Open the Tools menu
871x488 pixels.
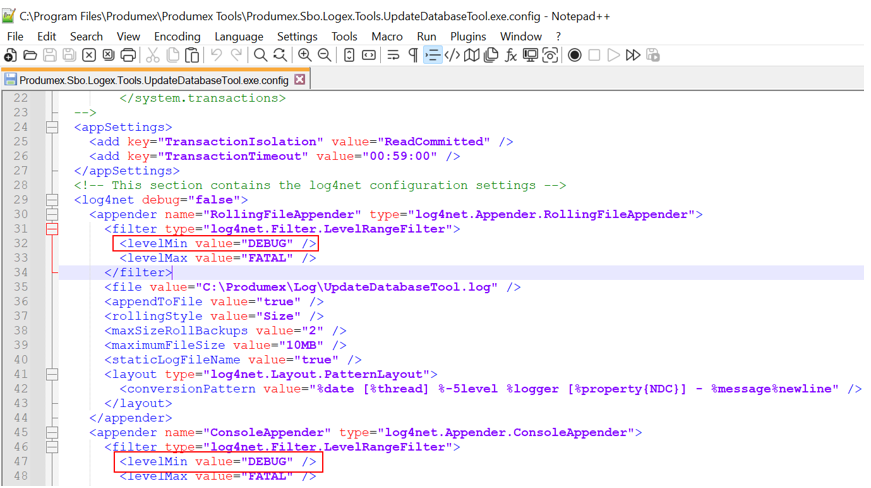pos(344,37)
